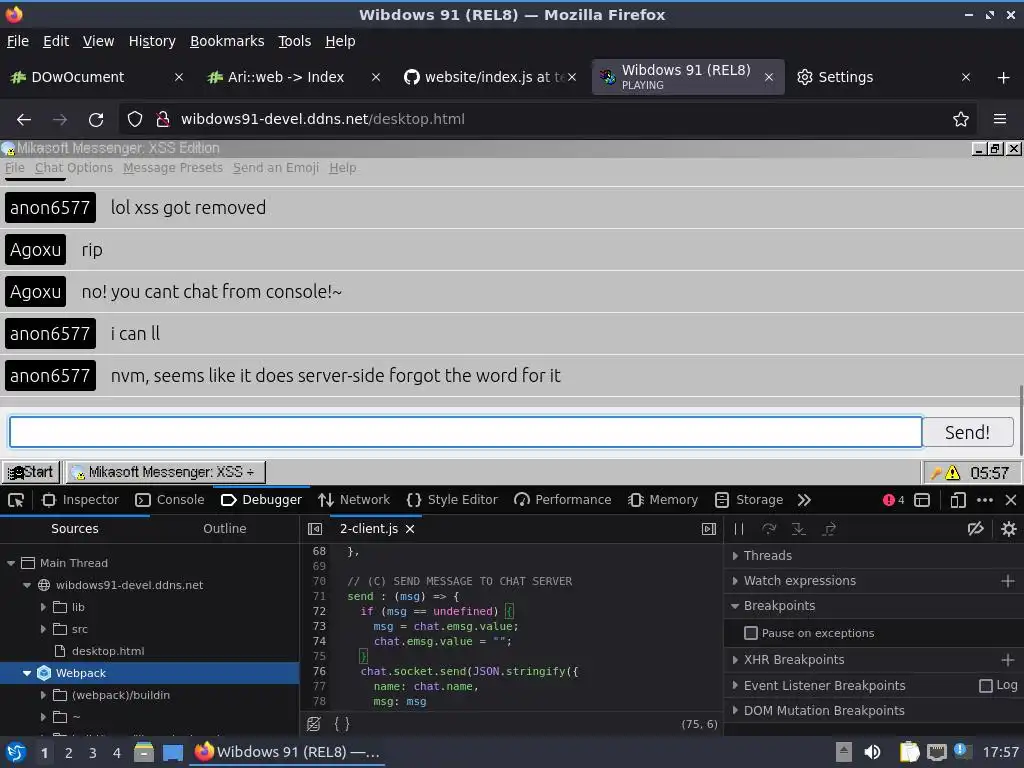
Task: Enable Pause on exceptions checkbox
Action: click(751, 633)
